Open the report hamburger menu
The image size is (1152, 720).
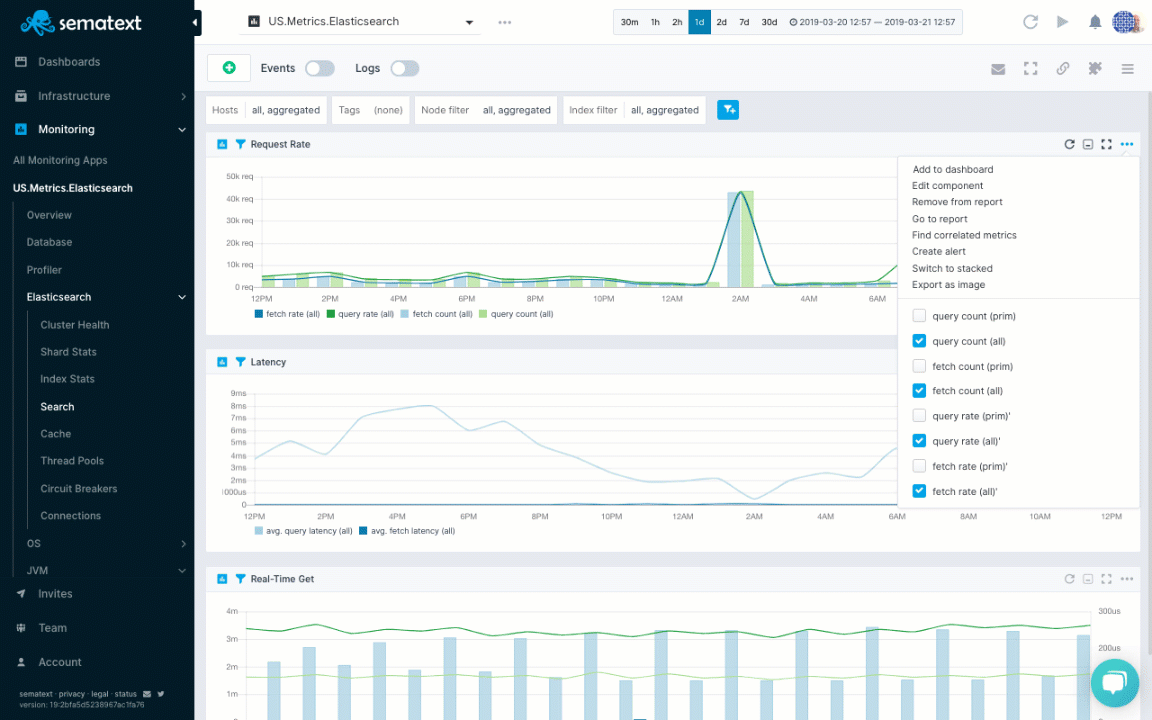1128,69
